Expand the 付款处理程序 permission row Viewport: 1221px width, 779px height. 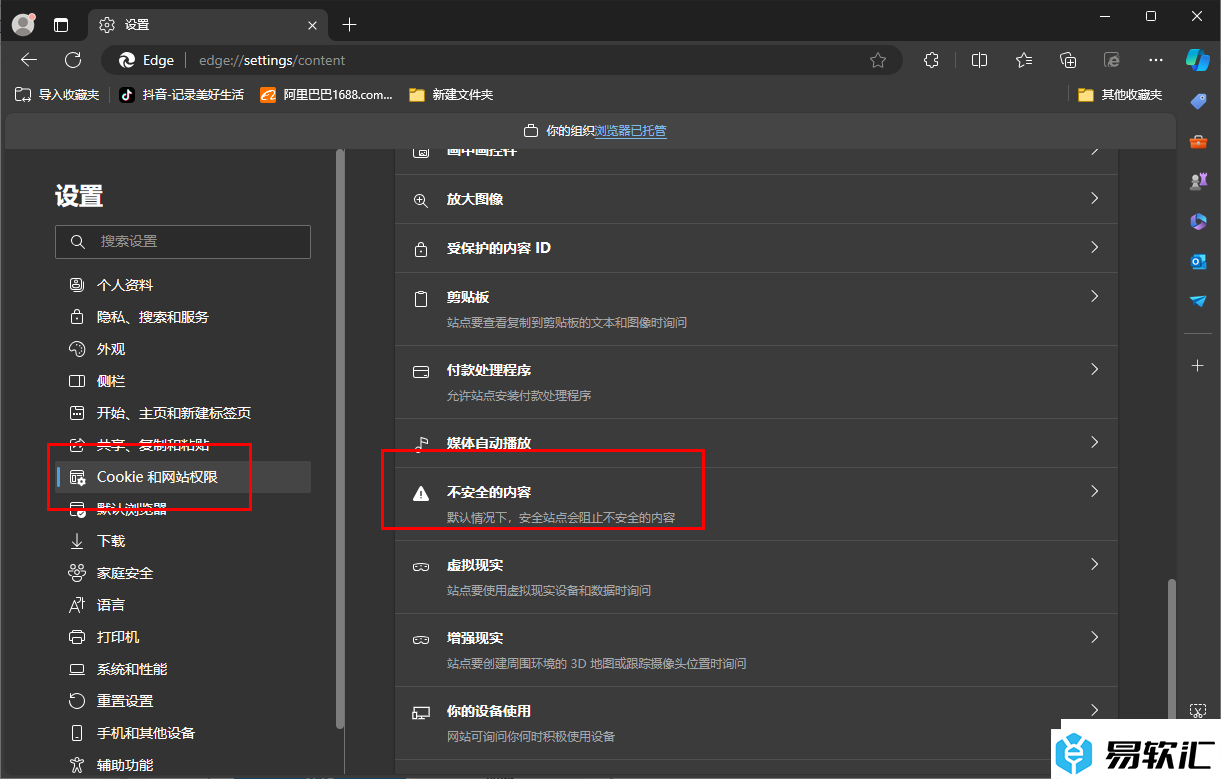[x=756, y=382]
